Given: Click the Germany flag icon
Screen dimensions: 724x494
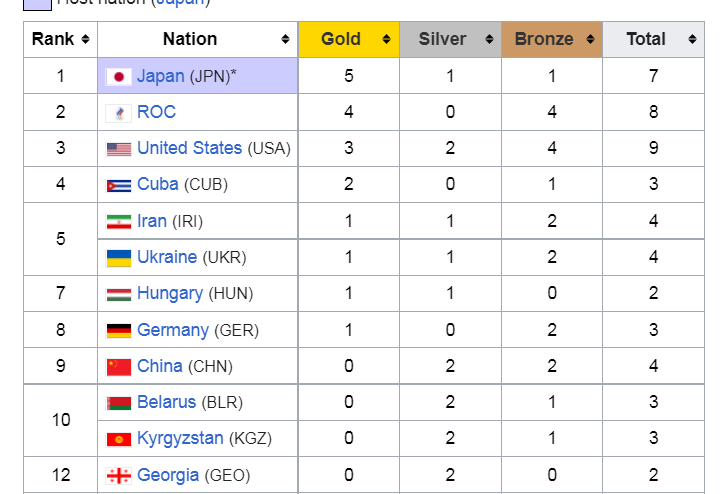Looking at the screenshot, I should (119, 330).
